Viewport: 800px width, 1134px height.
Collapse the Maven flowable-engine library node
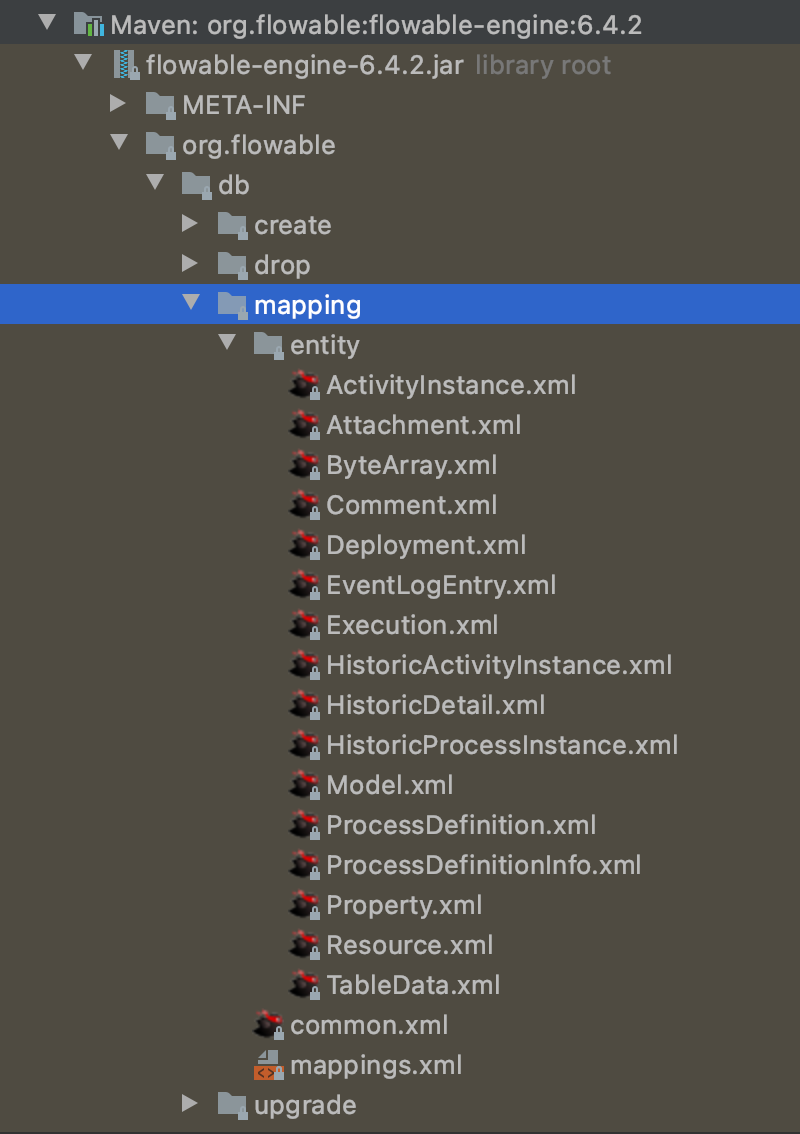pyautogui.click(x=47, y=22)
